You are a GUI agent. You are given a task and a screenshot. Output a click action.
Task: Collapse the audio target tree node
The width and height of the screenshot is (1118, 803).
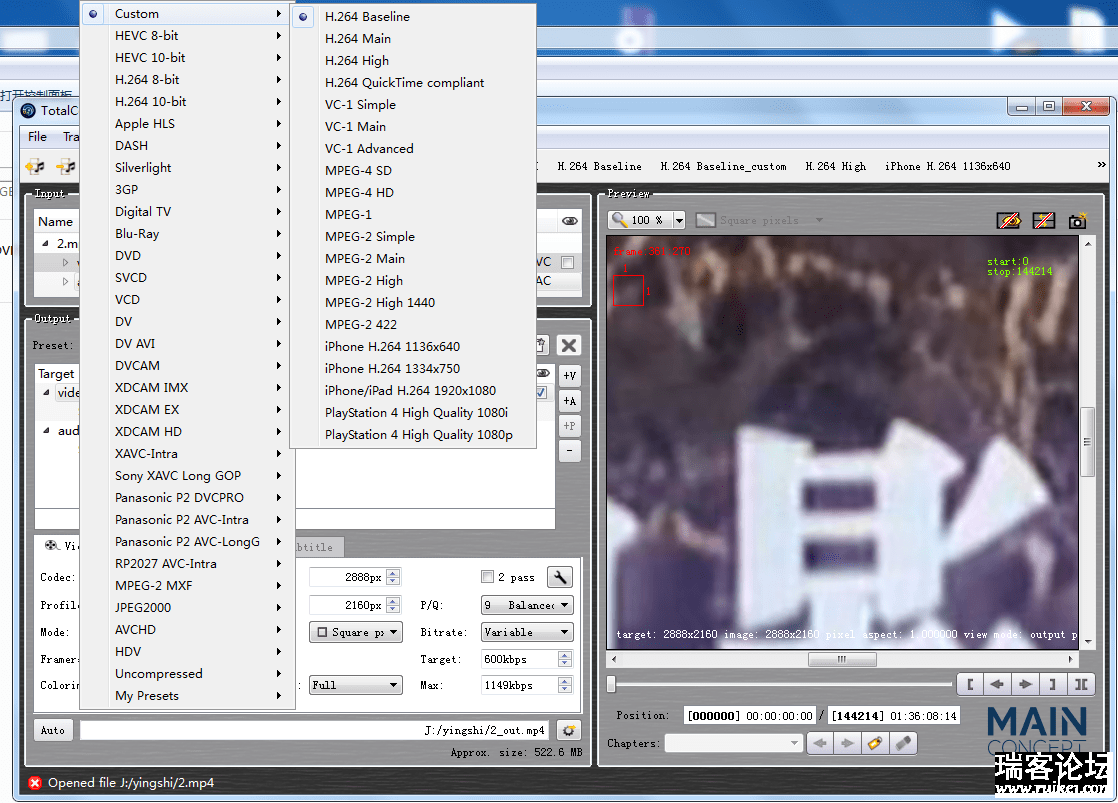(x=46, y=431)
